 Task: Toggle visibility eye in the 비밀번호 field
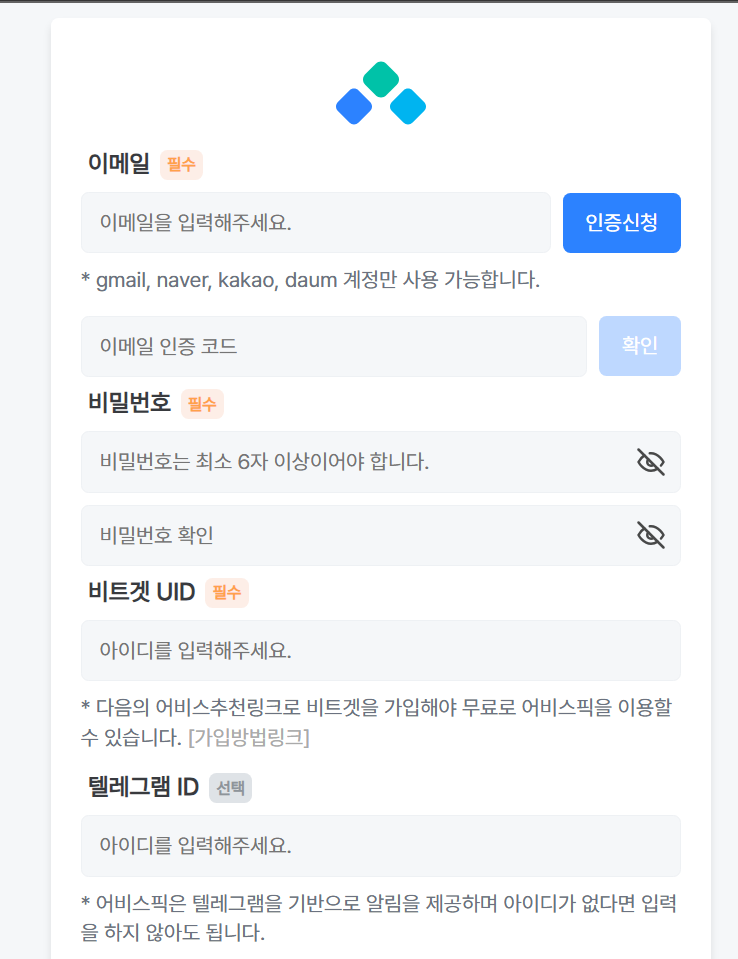tap(651, 462)
